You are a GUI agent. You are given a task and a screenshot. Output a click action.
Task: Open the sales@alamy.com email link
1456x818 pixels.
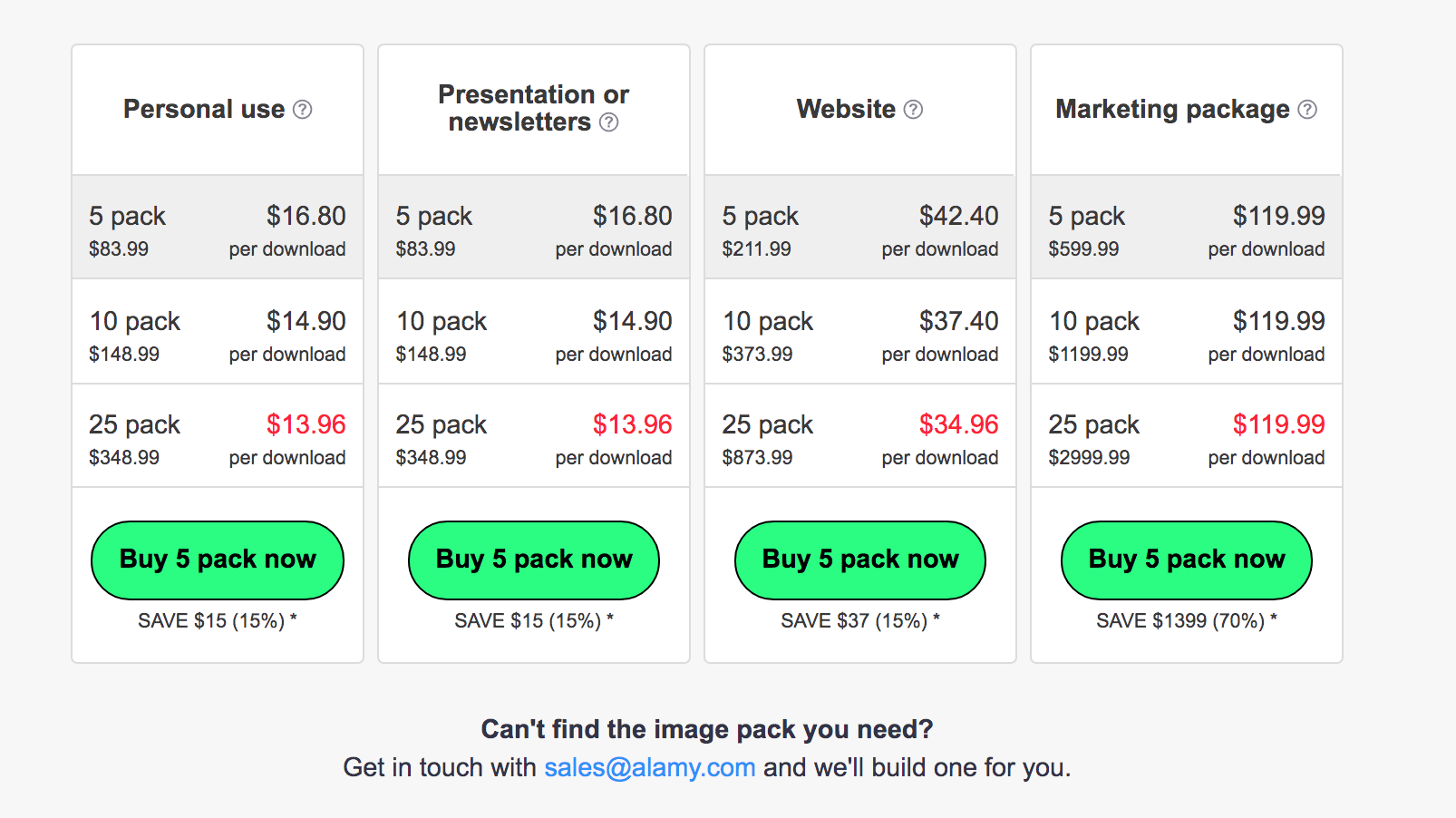(650, 767)
